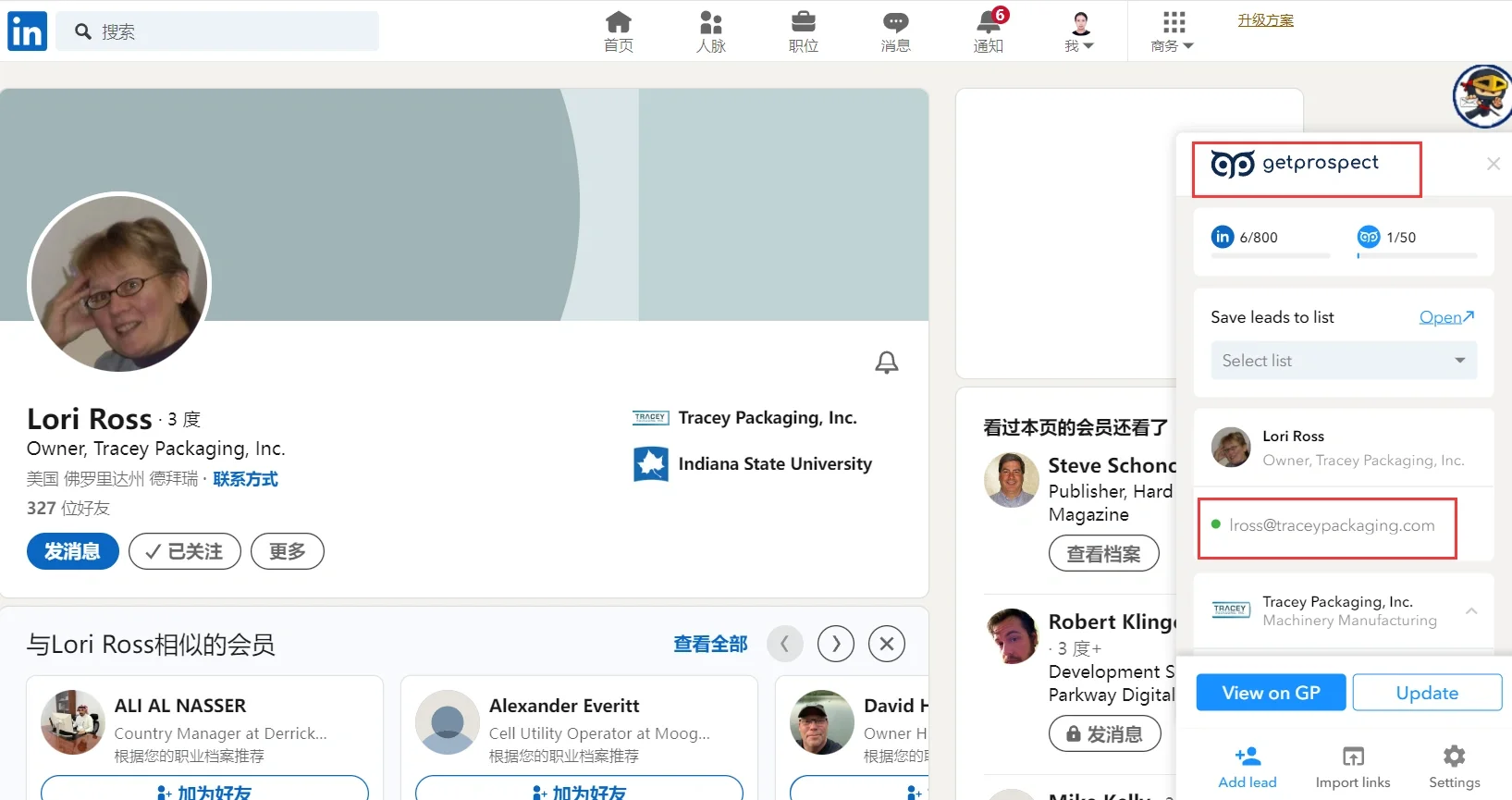Click the LinkedIn 6/800 quota icon
The image size is (1512, 800).
(x=1223, y=237)
